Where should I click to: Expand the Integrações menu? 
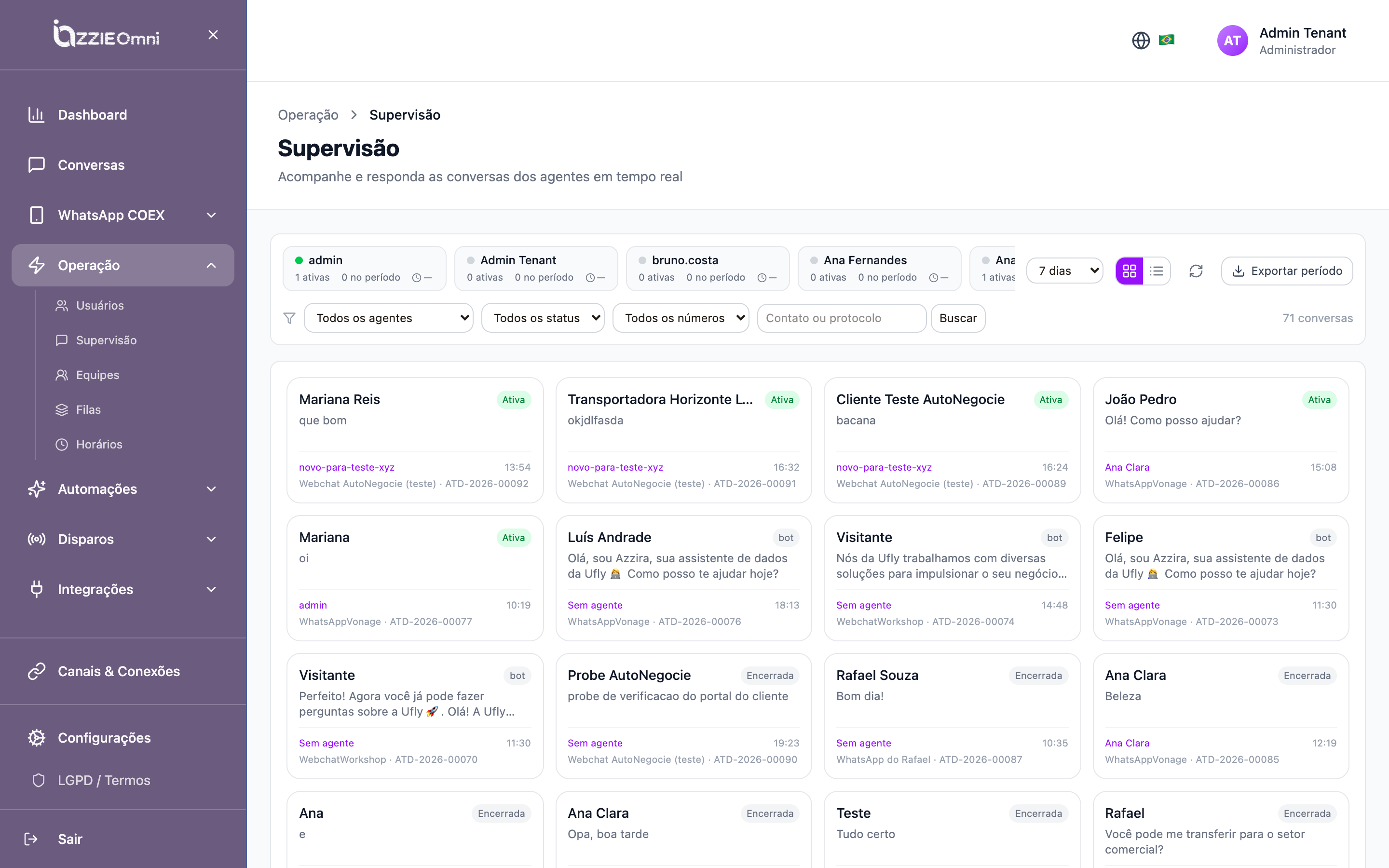pyautogui.click(x=123, y=590)
